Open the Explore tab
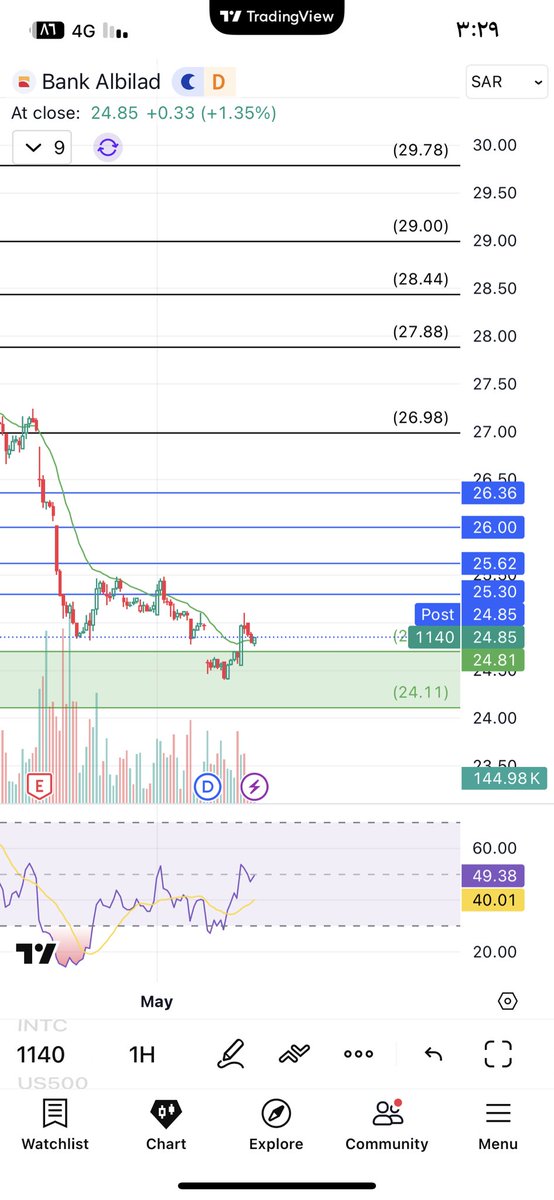The image size is (554, 1200). pos(276,1125)
